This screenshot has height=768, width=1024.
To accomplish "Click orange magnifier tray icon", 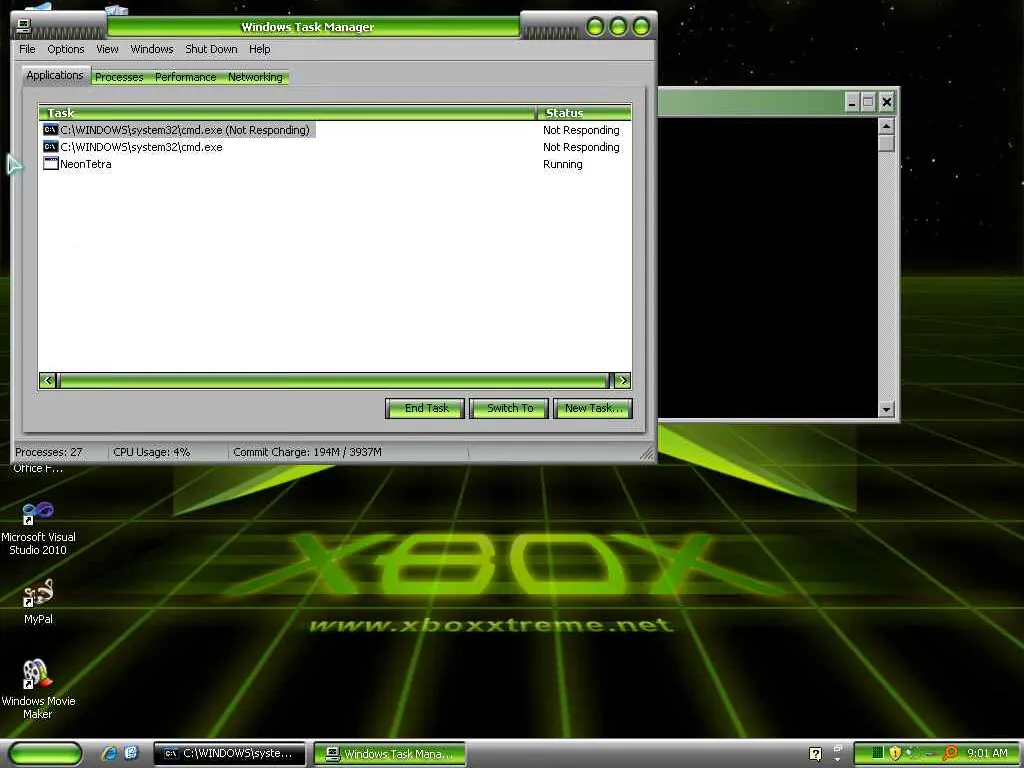I will pyautogui.click(x=951, y=753).
